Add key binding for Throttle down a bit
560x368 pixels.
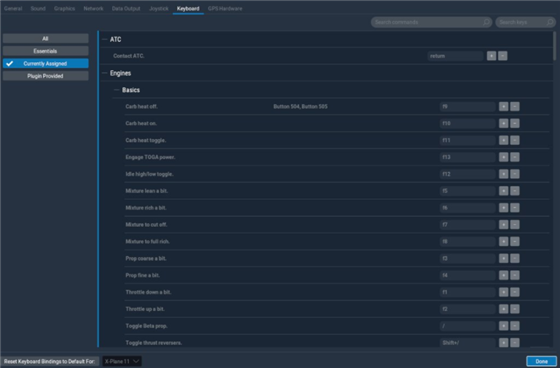pyautogui.click(x=504, y=292)
